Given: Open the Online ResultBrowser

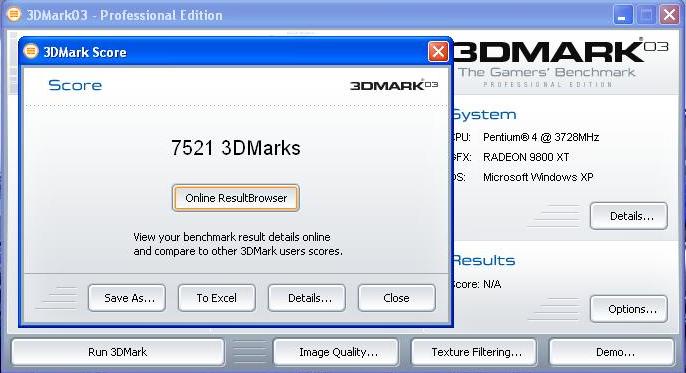Looking at the screenshot, I should 236,198.
